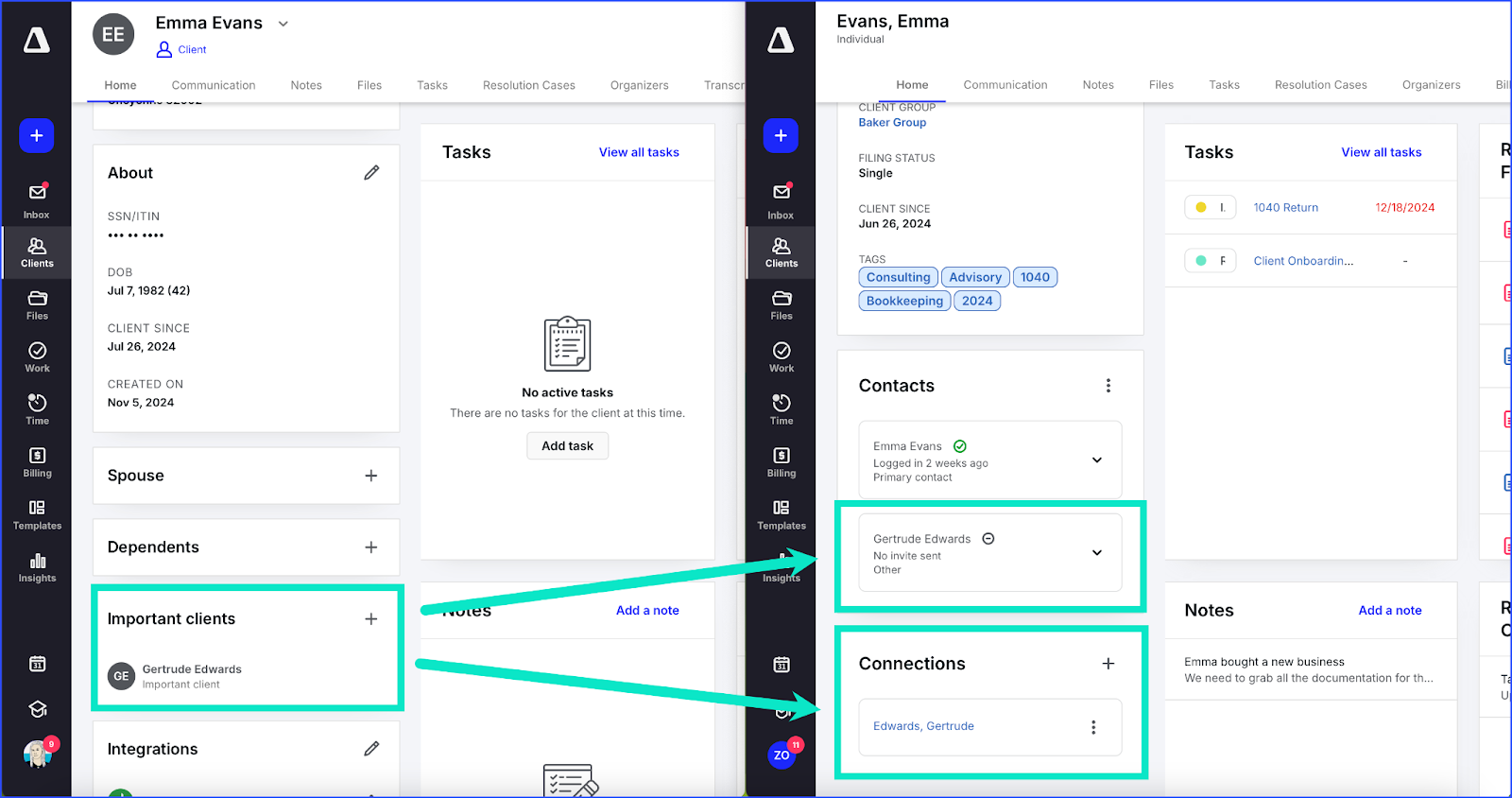
Task: Open the 1040 Return task link
Action: [1285, 208]
